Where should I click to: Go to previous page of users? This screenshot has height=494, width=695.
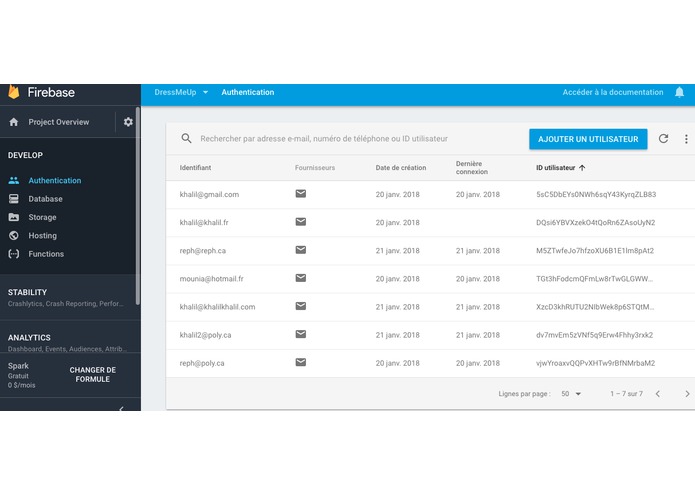point(658,394)
